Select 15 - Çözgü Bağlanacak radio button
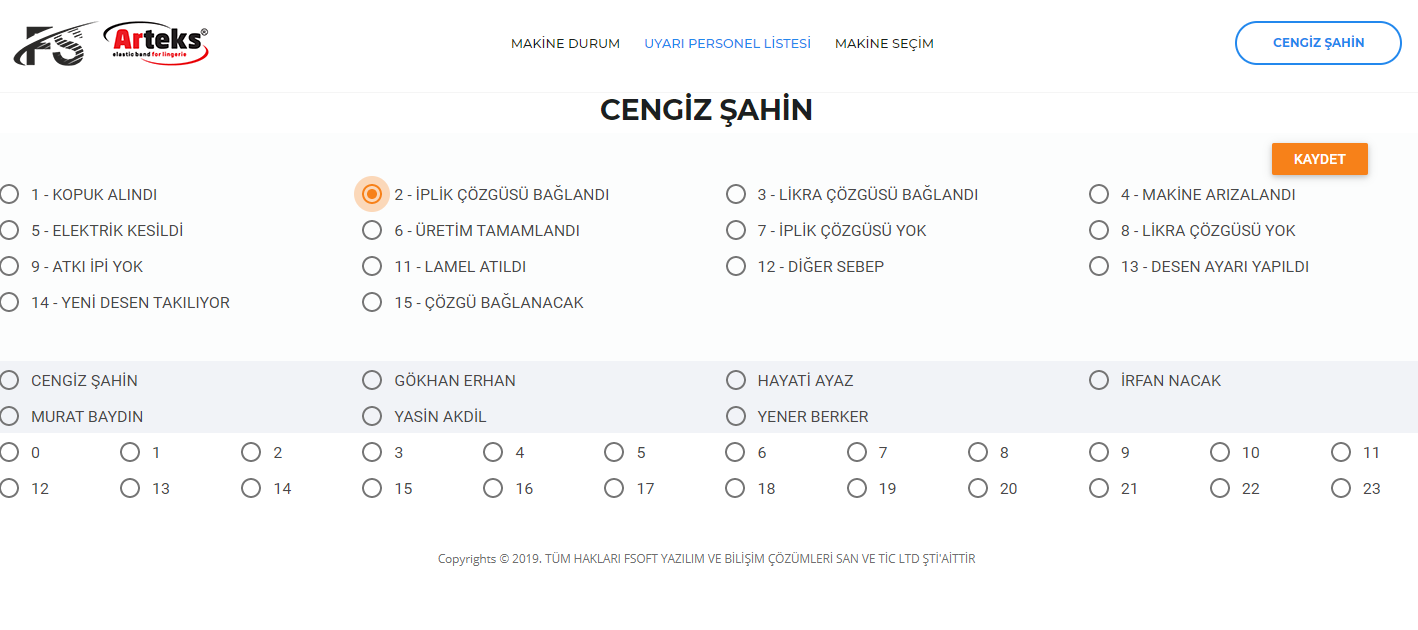Screen dimensions: 1418x630 click(x=372, y=303)
